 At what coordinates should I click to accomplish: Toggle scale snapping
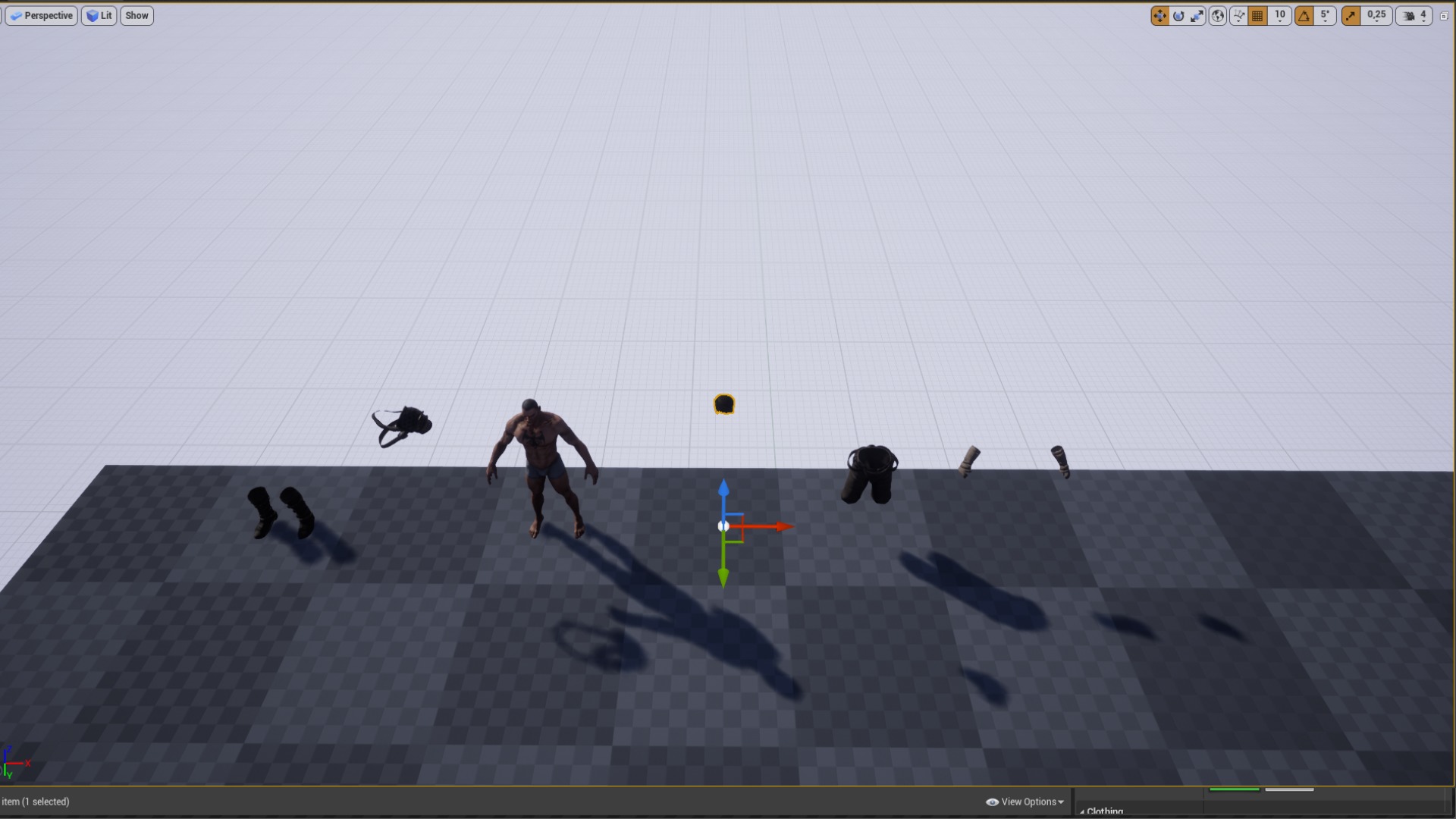pos(1351,16)
